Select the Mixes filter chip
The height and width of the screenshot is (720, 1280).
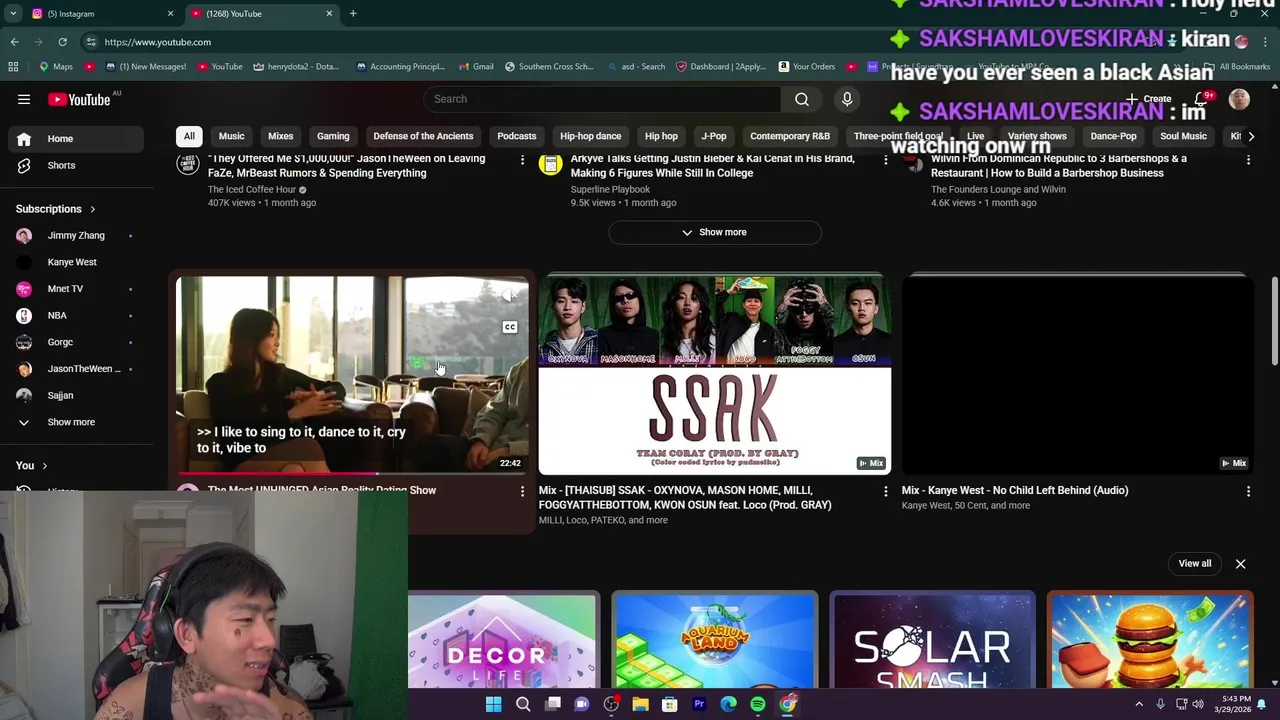click(280, 136)
